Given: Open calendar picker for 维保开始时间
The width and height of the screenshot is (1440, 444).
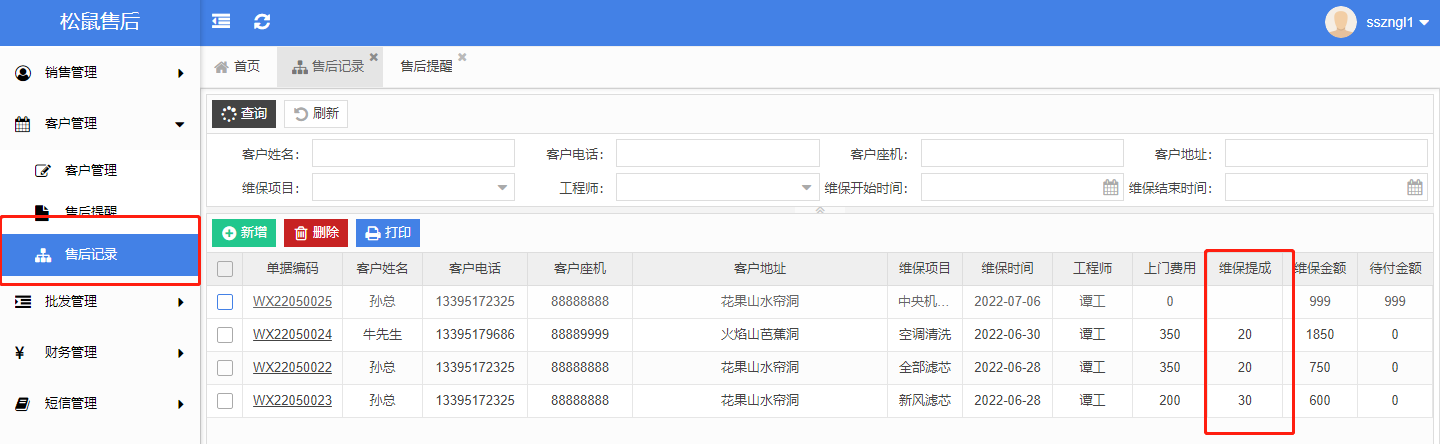Looking at the screenshot, I should (x=1110, y=187).
